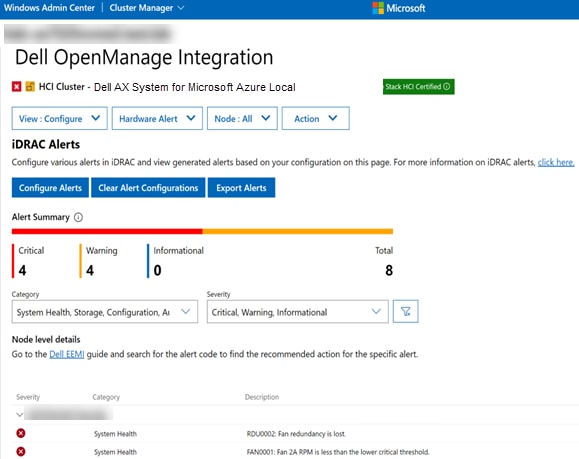Expand the Severity filter combo box
The width and height of the screenshot is (579, 459).
click(x=298, y=312)
